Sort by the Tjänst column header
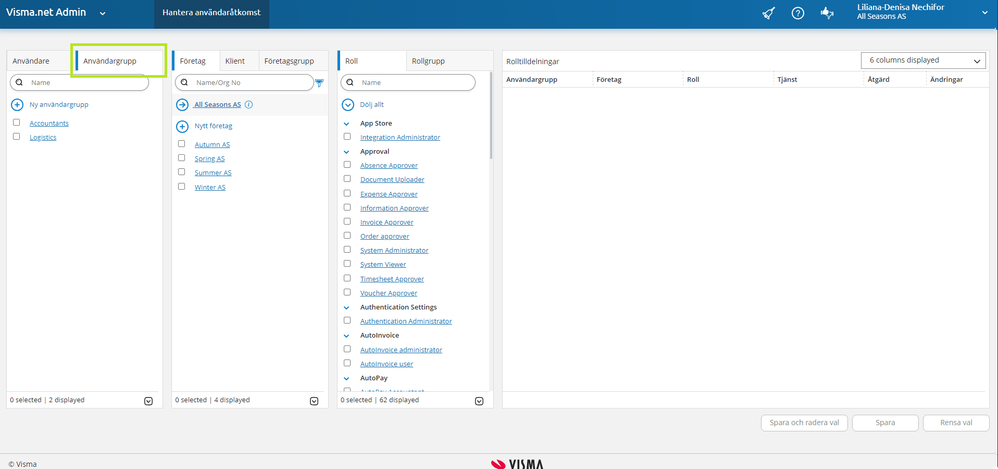The width and height of the screenshot is (998, 469). [787, 80]
